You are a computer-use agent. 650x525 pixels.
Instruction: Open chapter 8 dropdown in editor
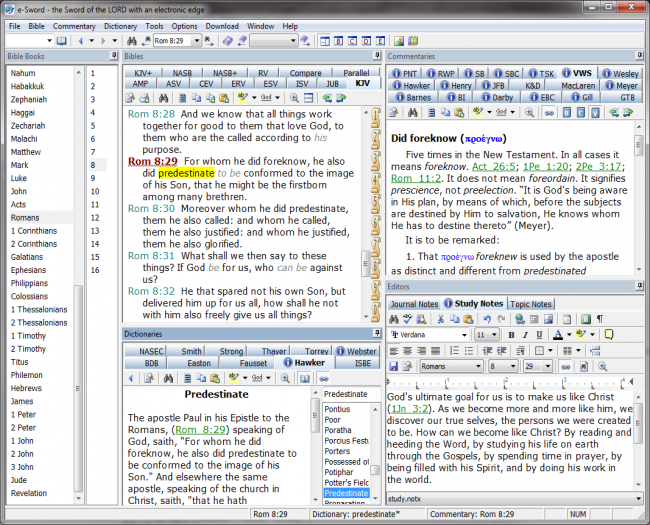[513, 366]
